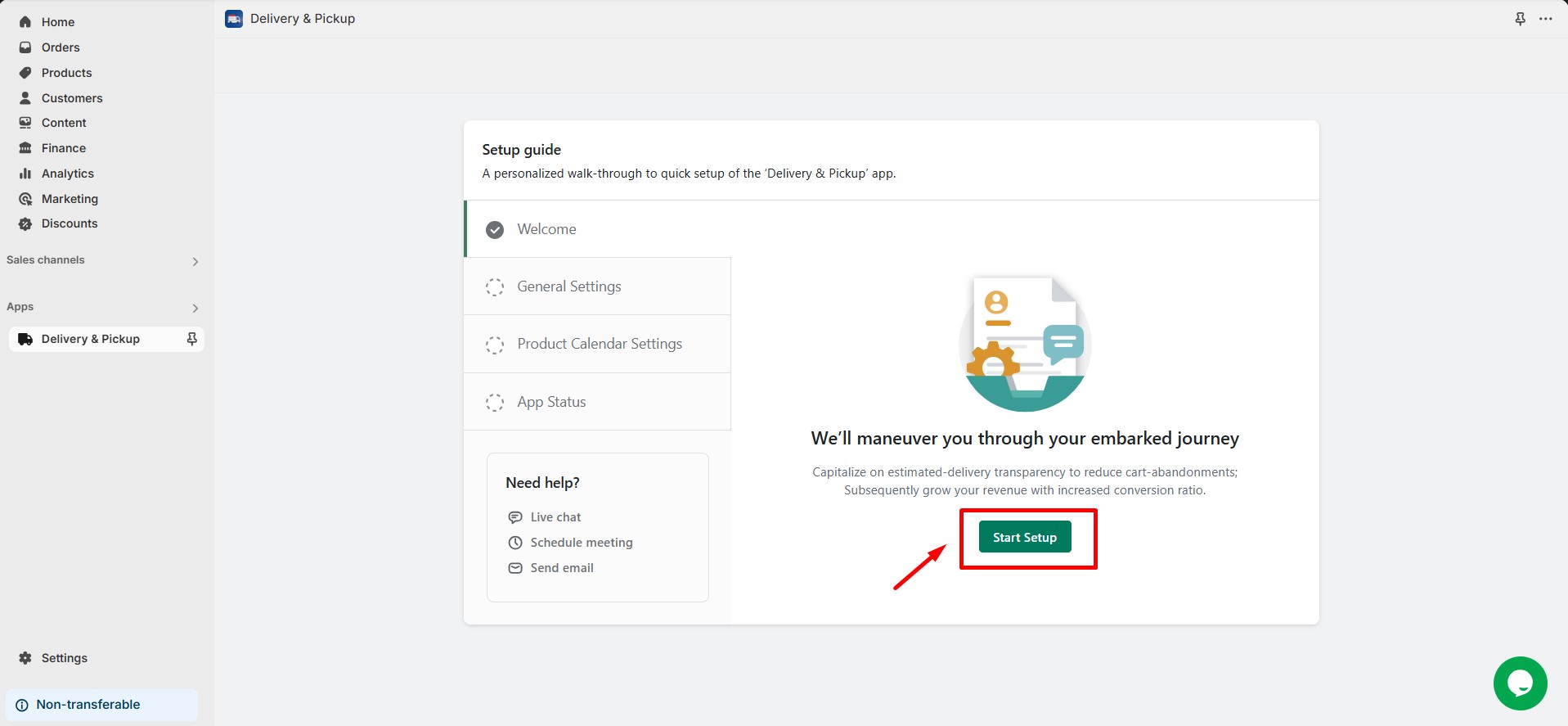Screen dimensions: 1568x726
Task: Click the Finance bank icon
Action: (25, 148)
